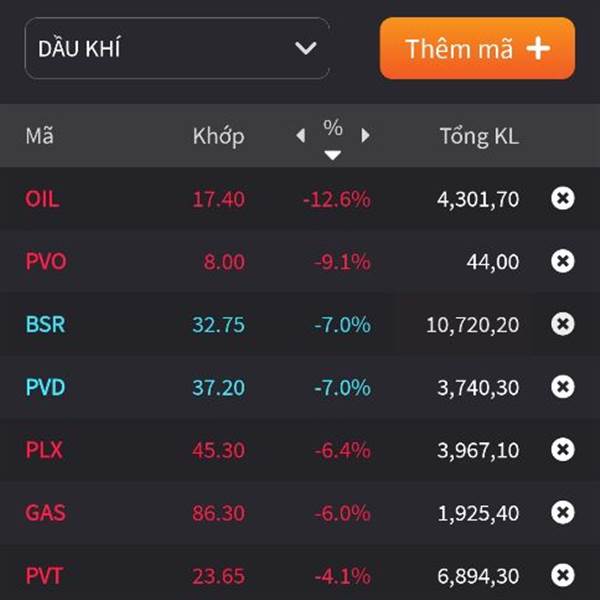Image resolution: width=600 pixels, height=600 pixels.
Task: Remove OIL ticker with its X icon
Action: [x=563, y=199]
